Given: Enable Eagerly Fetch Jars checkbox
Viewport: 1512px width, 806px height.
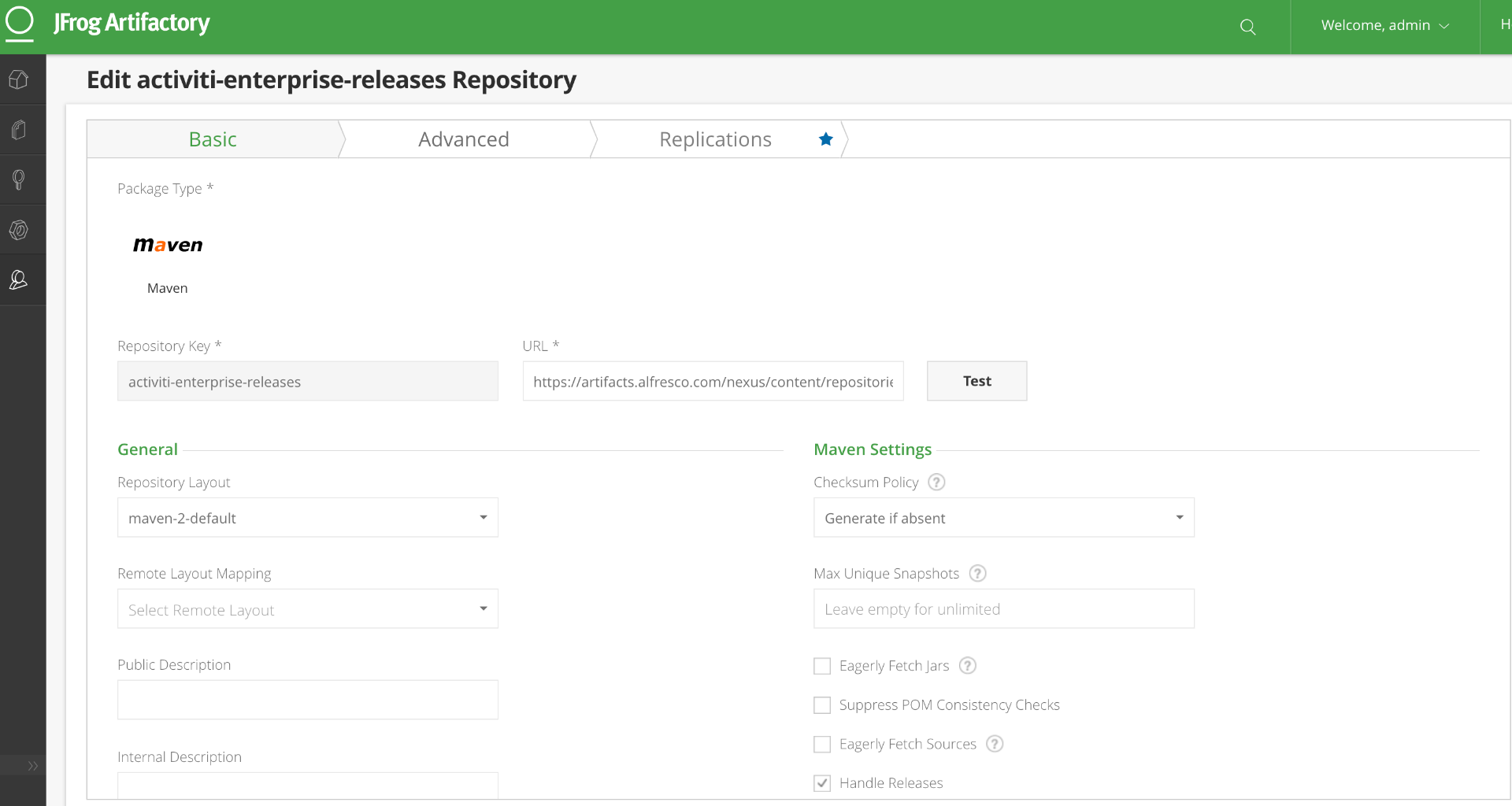Looking at the screenshot, I should coord(822,666).
